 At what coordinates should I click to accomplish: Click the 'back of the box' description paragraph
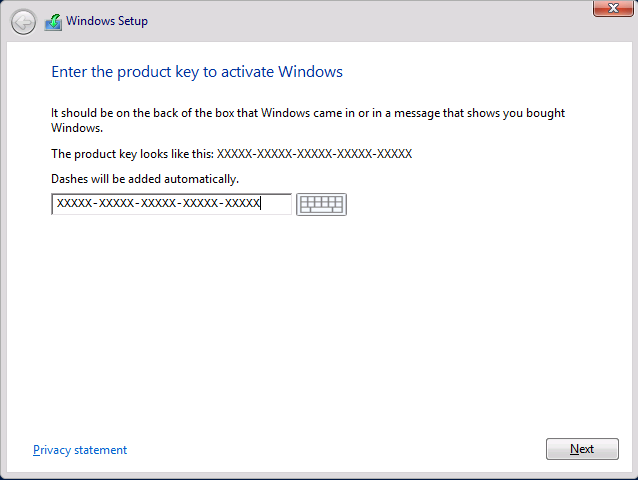[308, 120]
